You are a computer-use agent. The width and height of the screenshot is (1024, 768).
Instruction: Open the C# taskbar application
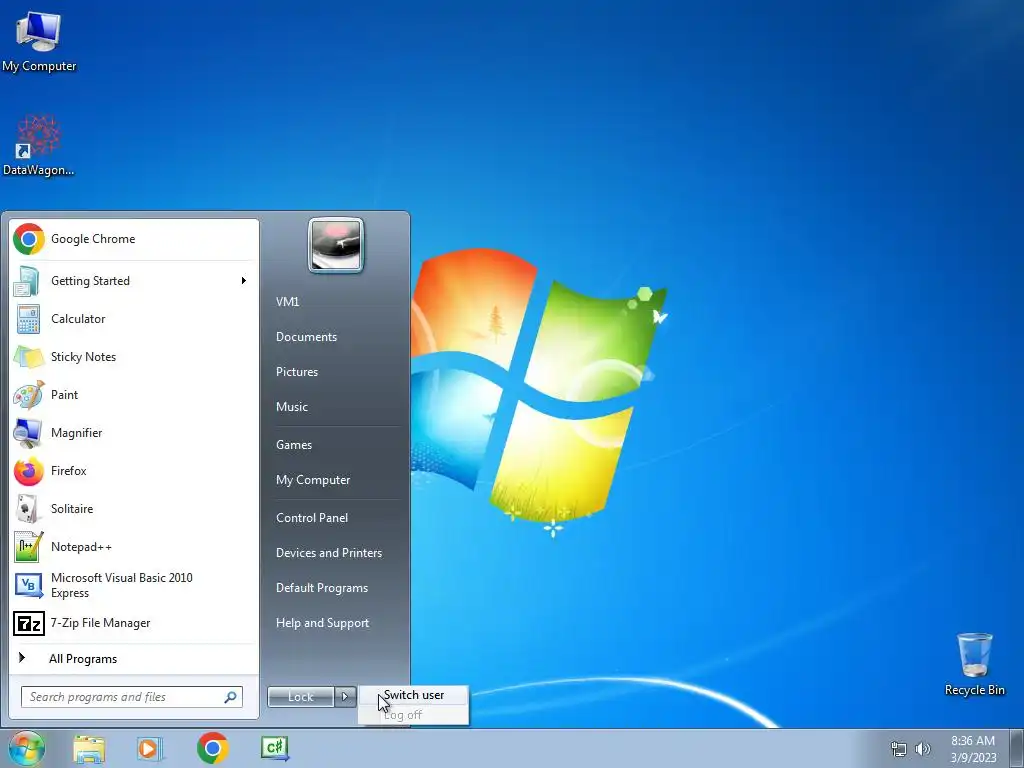click(x=275, y=748)
